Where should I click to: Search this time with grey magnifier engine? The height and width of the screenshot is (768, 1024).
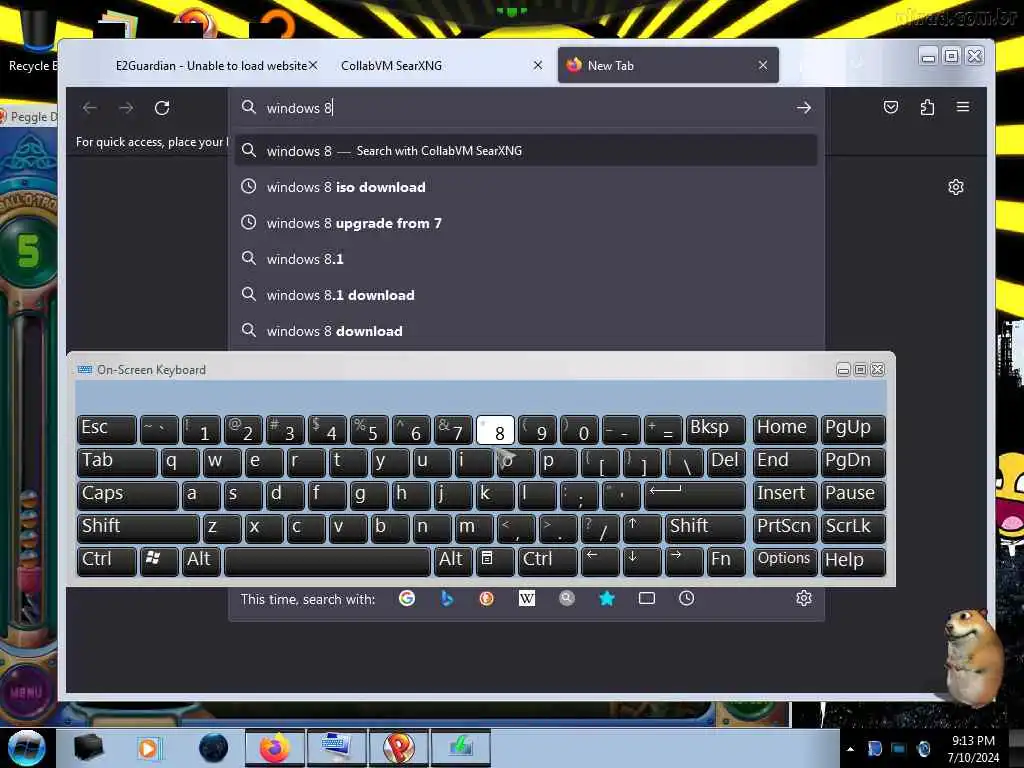point(567,598)
